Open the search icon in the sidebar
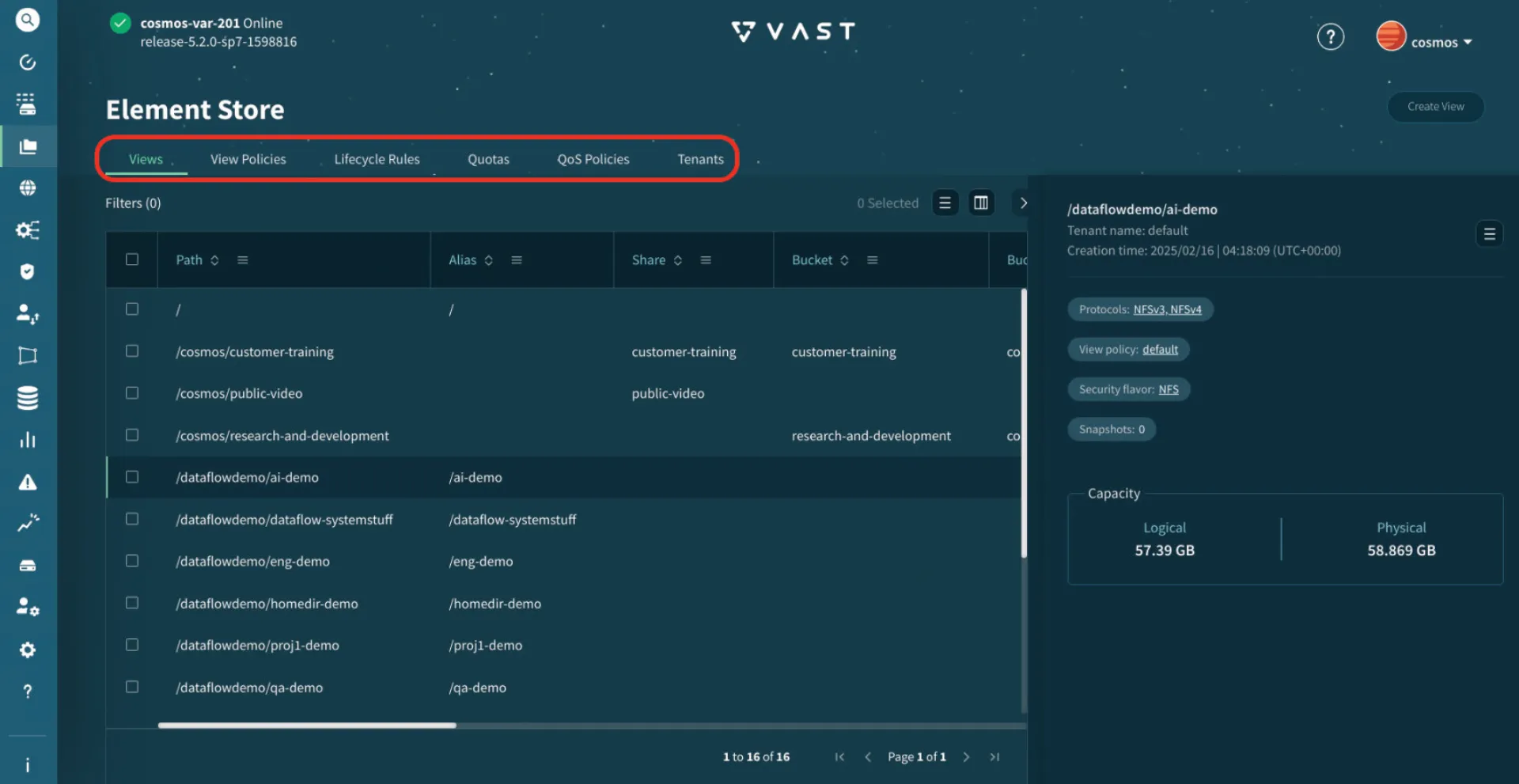This screenshot has height=784, width=1519. pyautogui.click(x=28, y=20)
